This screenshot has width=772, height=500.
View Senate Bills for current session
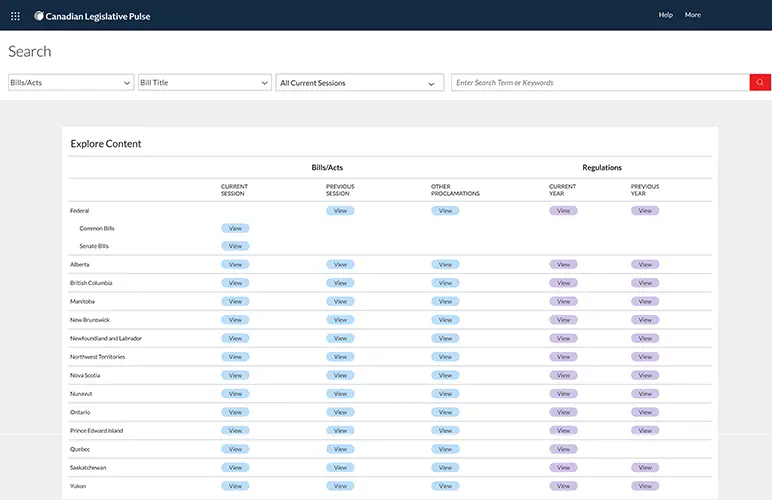point(235,246)
